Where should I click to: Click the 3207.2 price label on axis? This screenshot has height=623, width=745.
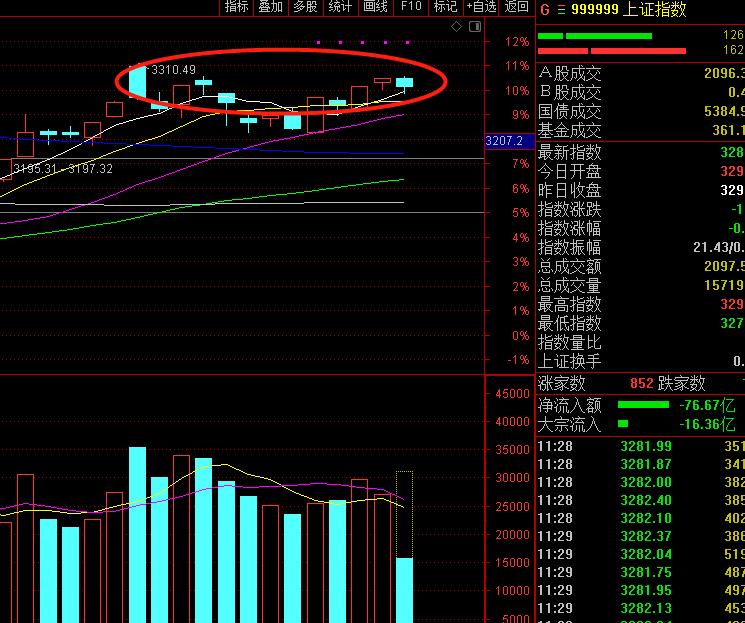(504, 142)
